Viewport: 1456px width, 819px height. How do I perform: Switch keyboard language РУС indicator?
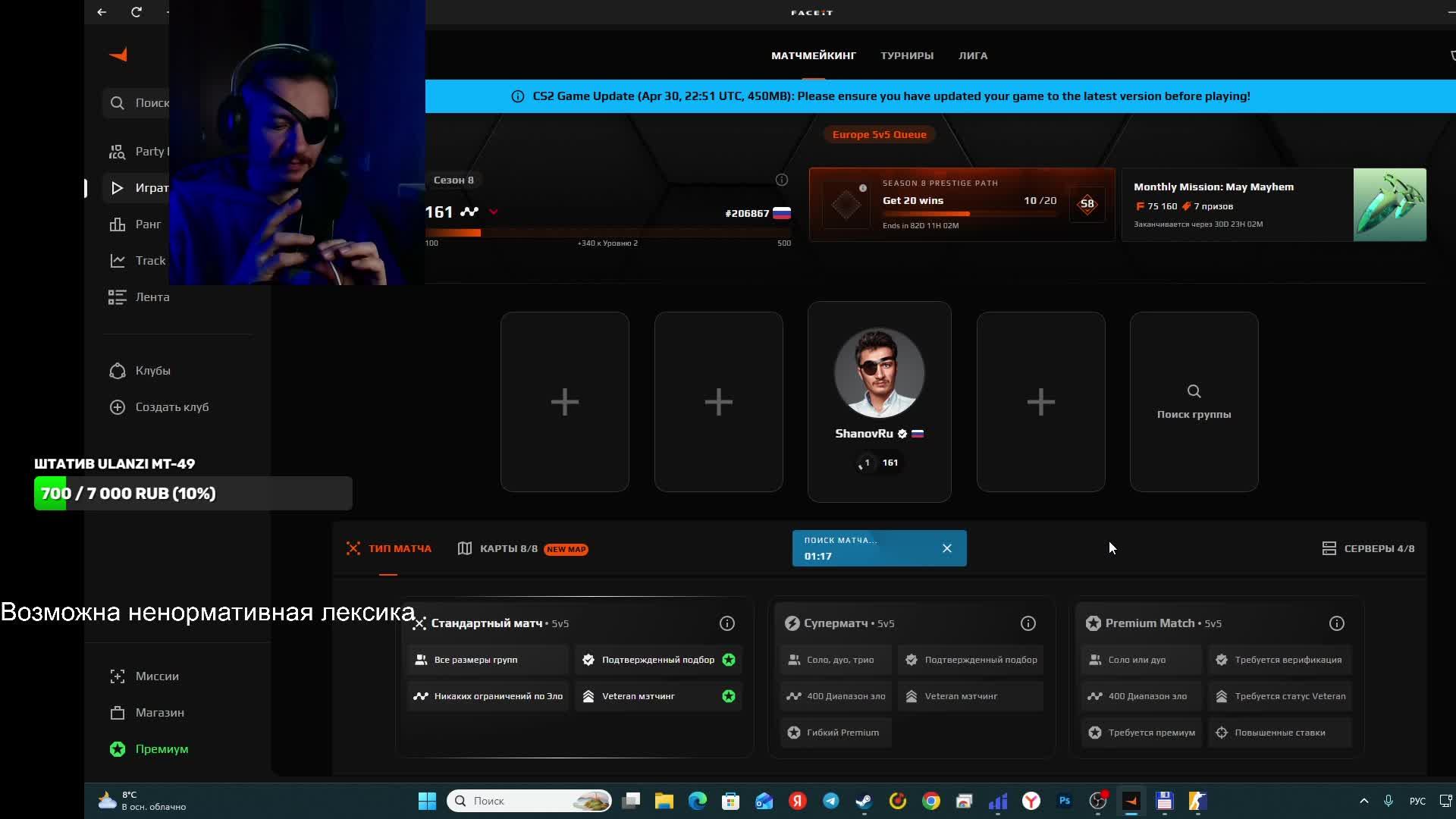coord(1417,801)
